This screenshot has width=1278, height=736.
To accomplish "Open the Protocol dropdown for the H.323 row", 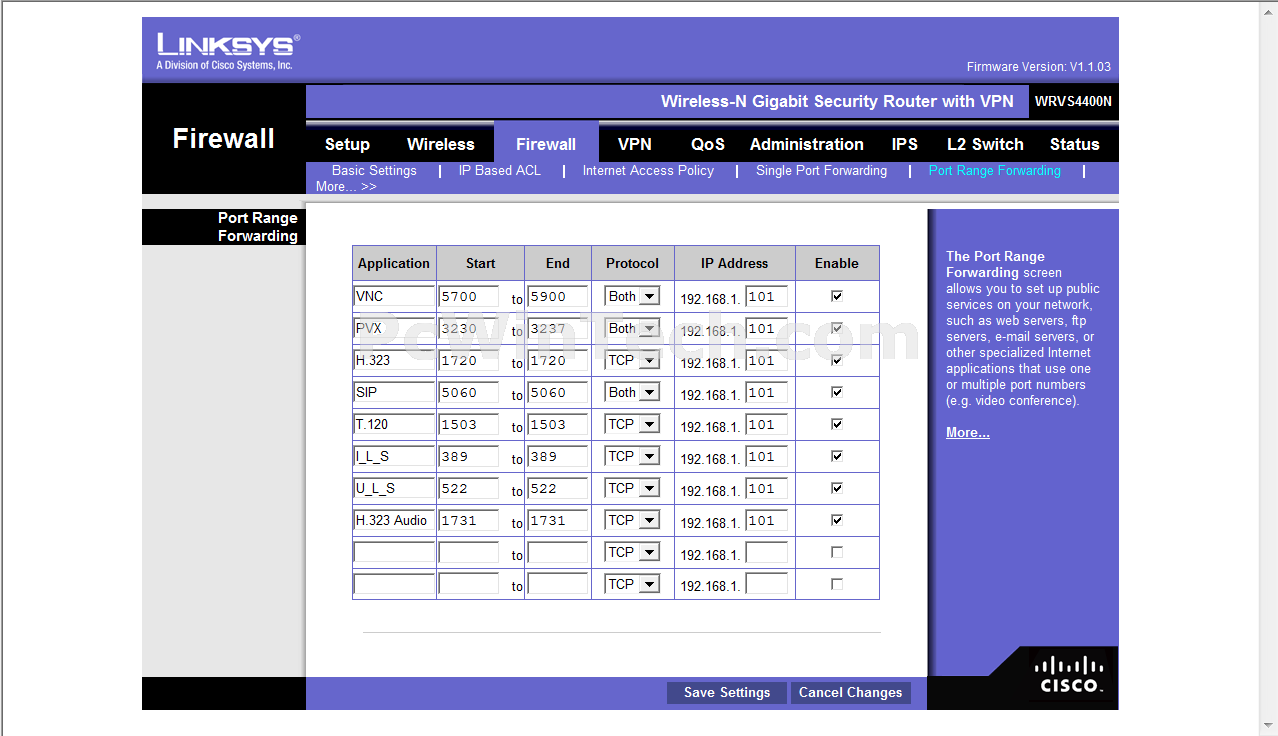I will (x=632, y=360).
